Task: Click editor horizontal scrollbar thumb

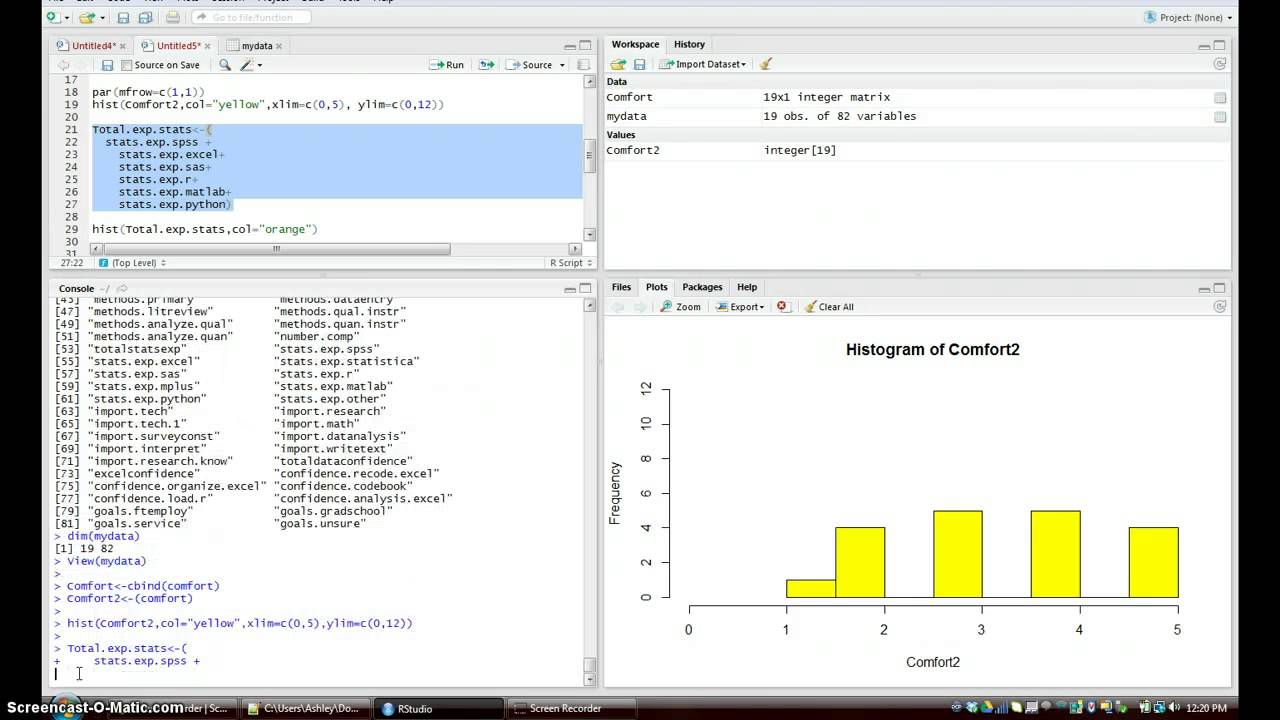Action: point(277,249)
